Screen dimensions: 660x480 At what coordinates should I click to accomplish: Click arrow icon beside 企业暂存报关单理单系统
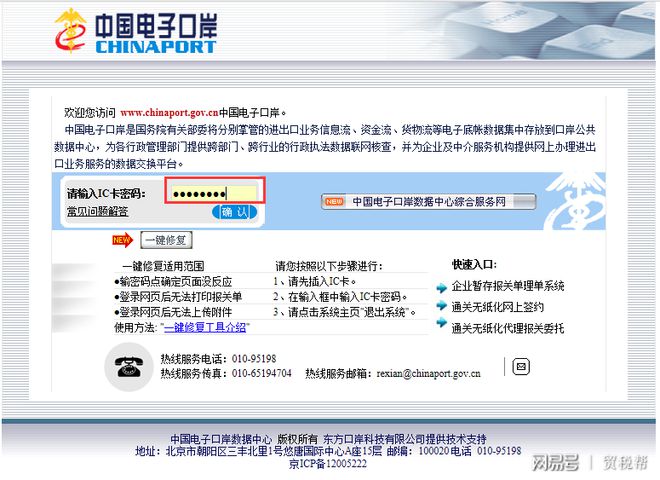coord(442,288)
